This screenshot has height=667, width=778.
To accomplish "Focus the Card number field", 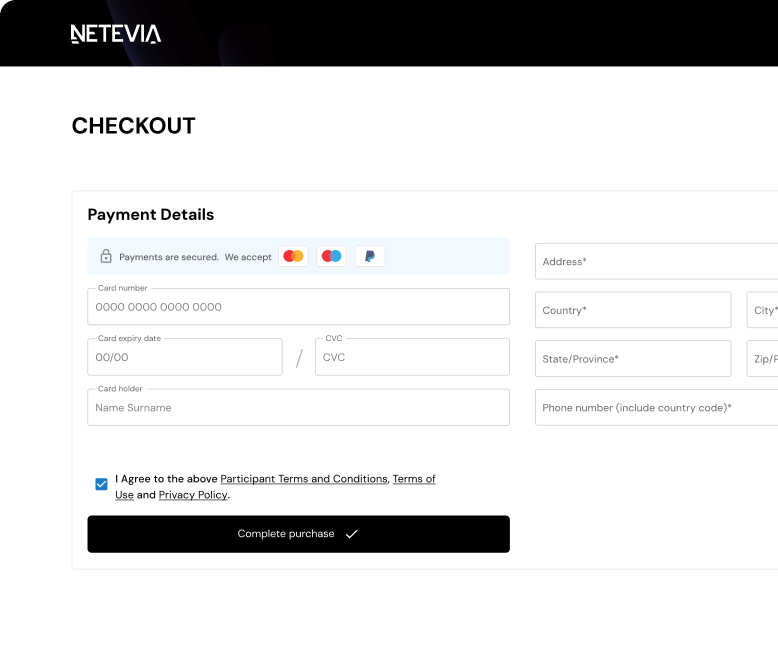I will tap(298, 307).
